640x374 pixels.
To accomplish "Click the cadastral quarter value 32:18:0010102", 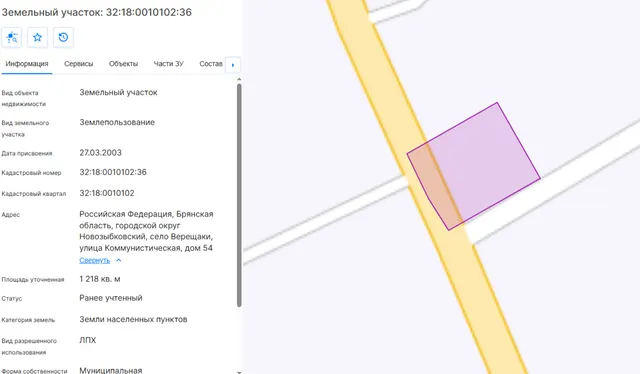I will pos(107,193).
